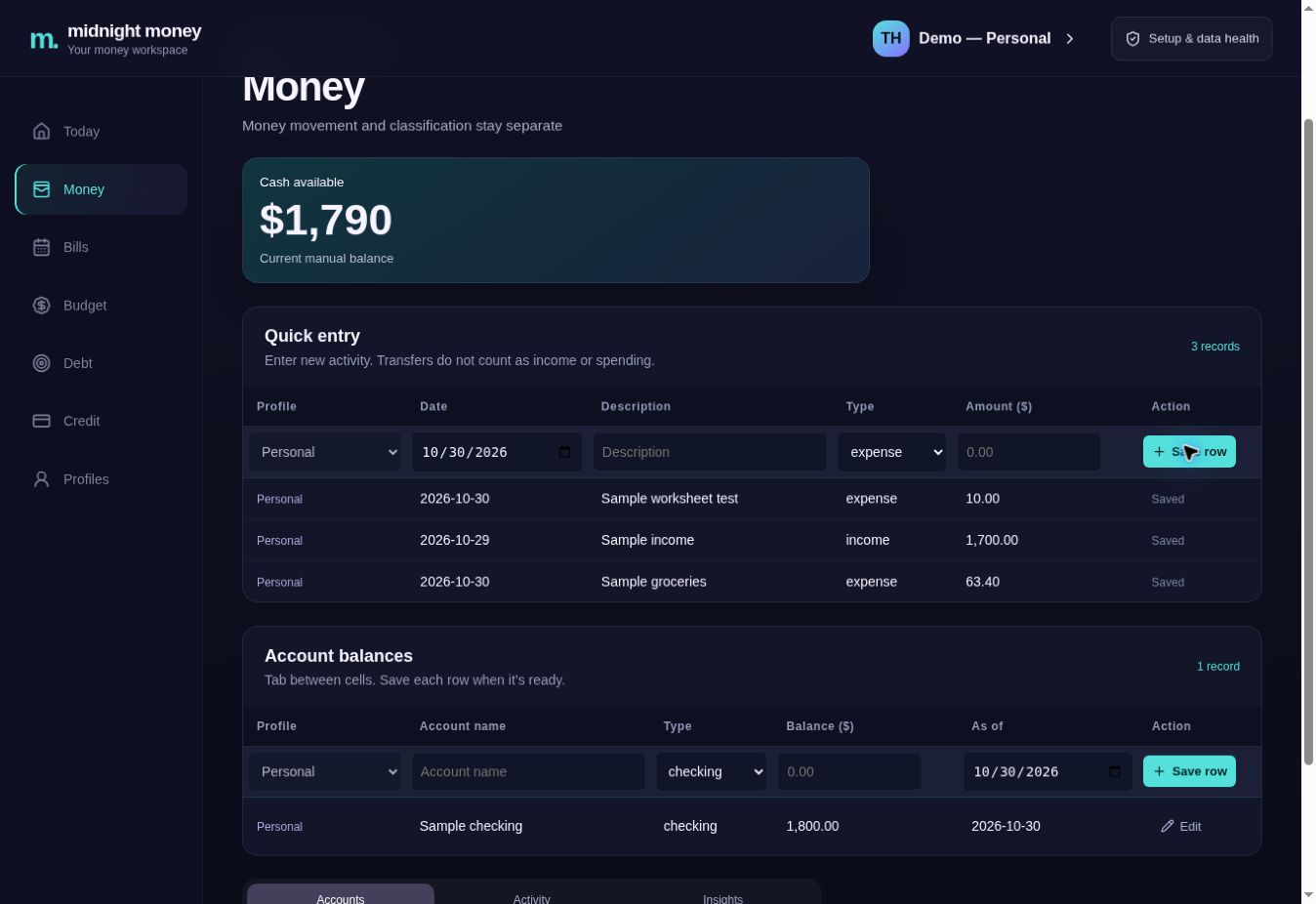Go to the Debt target icon
The width and height of the screenshot is (1316, 904).
pos(41,363)
